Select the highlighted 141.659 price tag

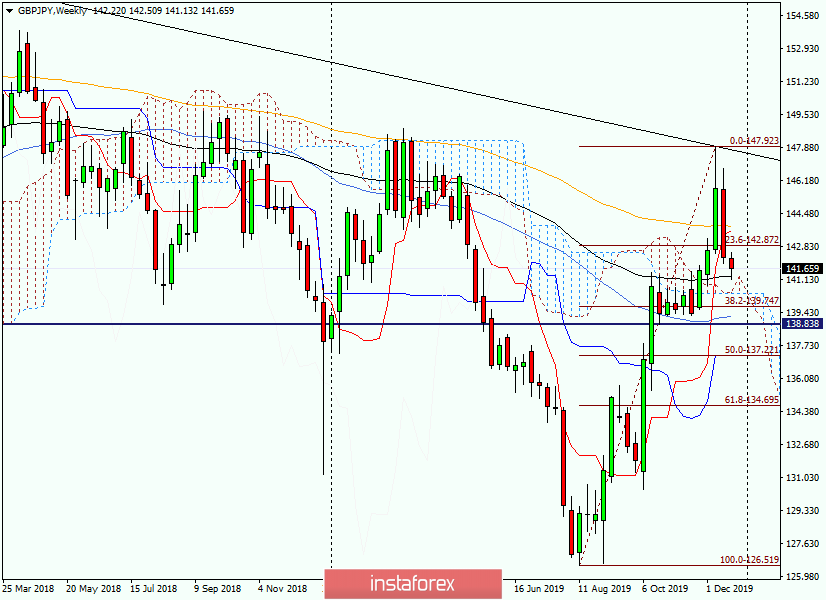tap(800, 266)
